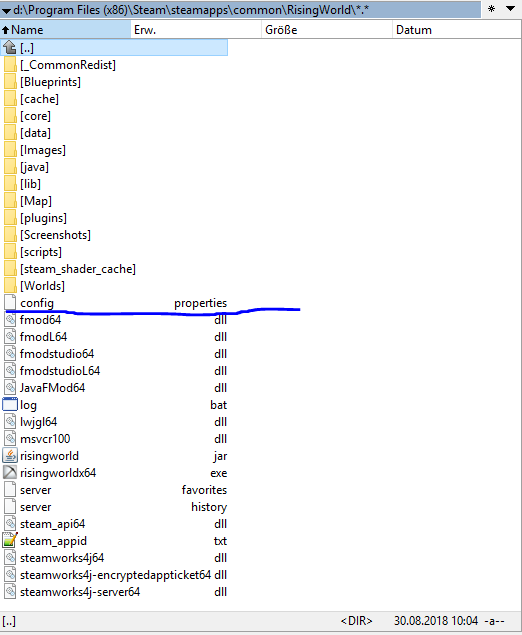Image resolution: width=522 pixels, height=635 pixels.
Task: Sort by Datum column header
Action: tap(457, 30)
